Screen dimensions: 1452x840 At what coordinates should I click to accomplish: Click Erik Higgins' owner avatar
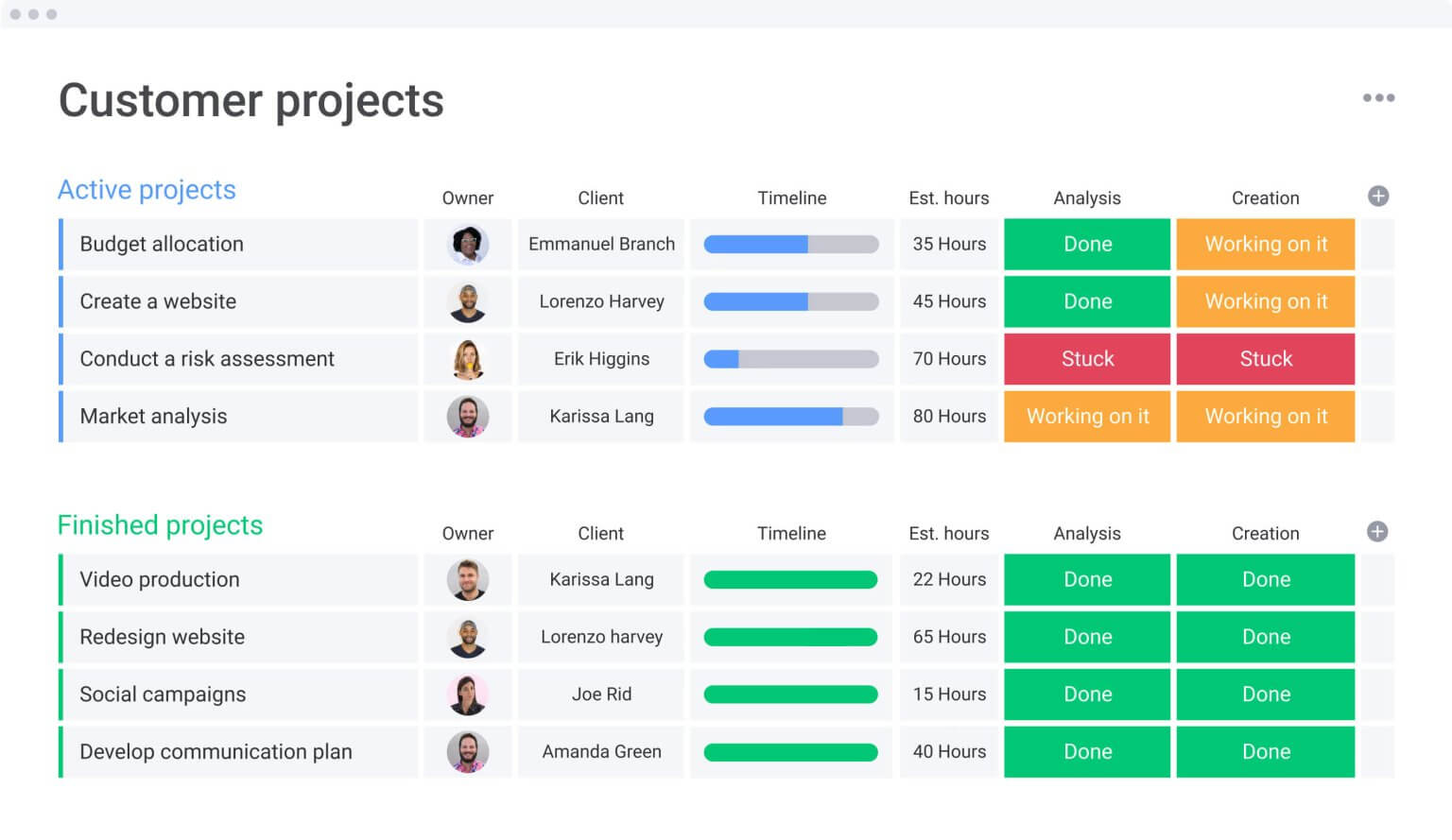[468, 359]
